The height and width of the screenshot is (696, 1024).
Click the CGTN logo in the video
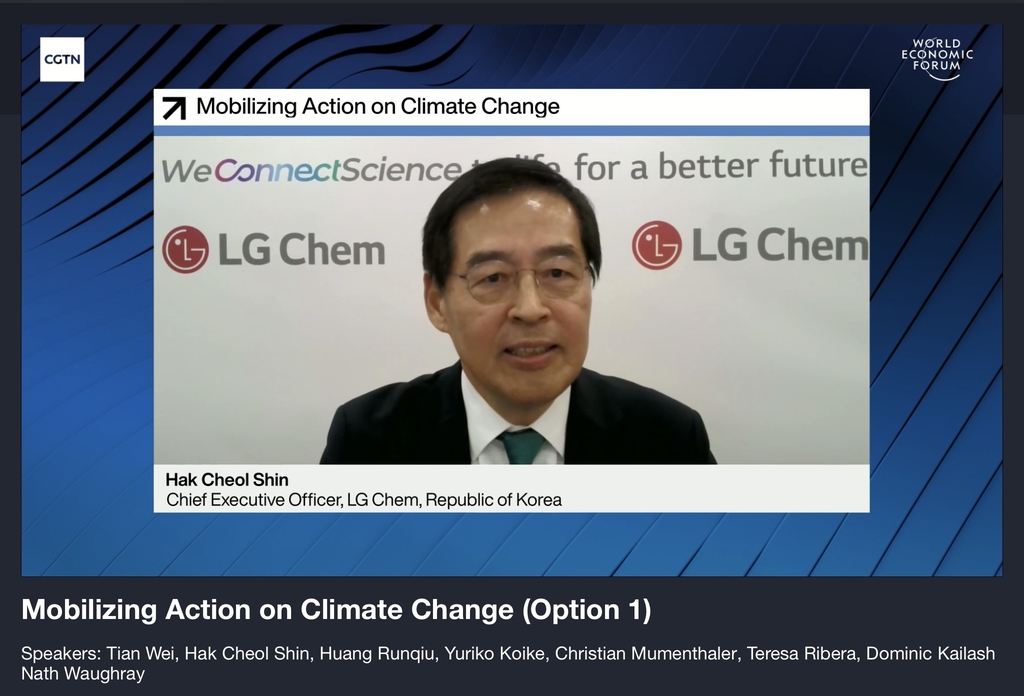[62, 59]
